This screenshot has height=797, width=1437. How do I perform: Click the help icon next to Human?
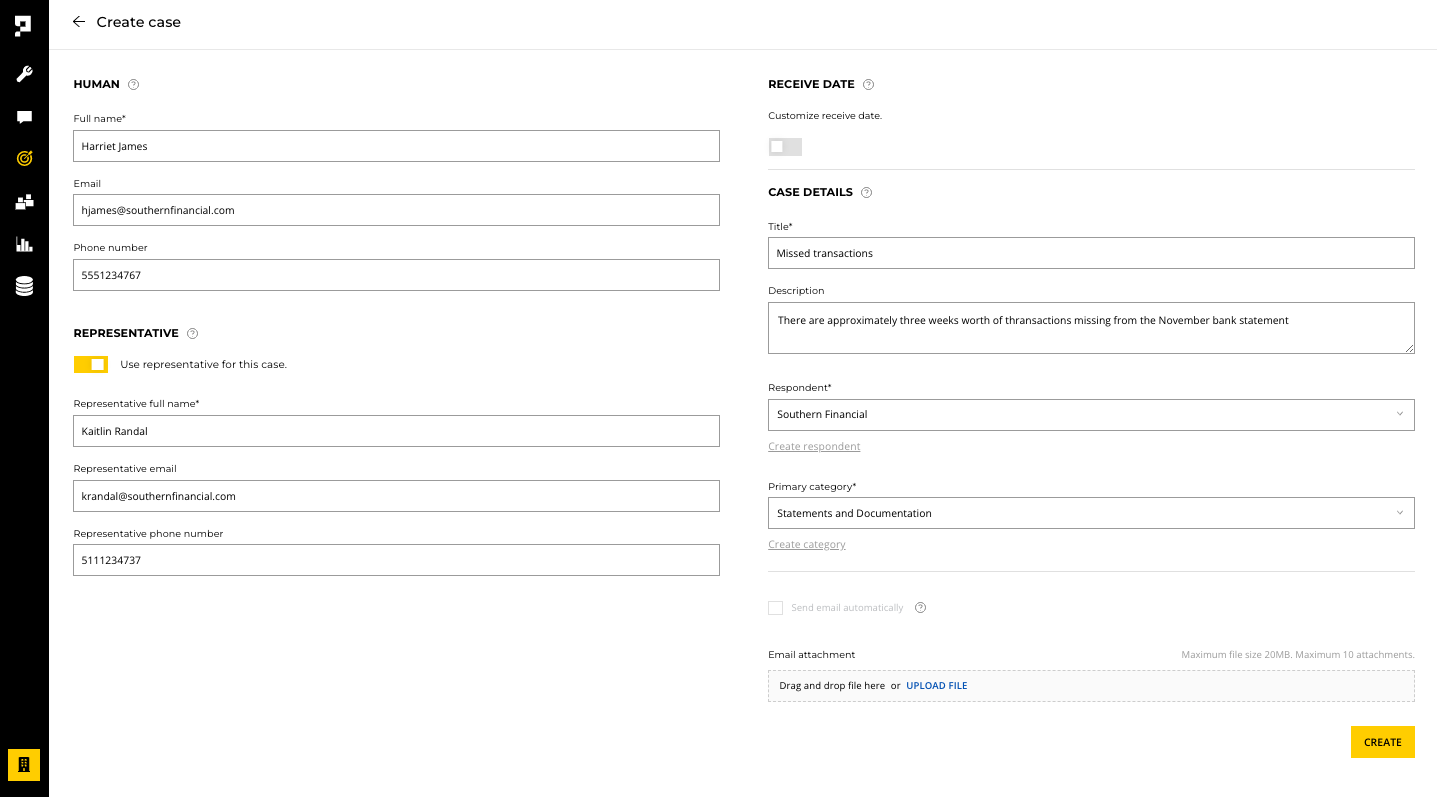click(x=134, y=85)
